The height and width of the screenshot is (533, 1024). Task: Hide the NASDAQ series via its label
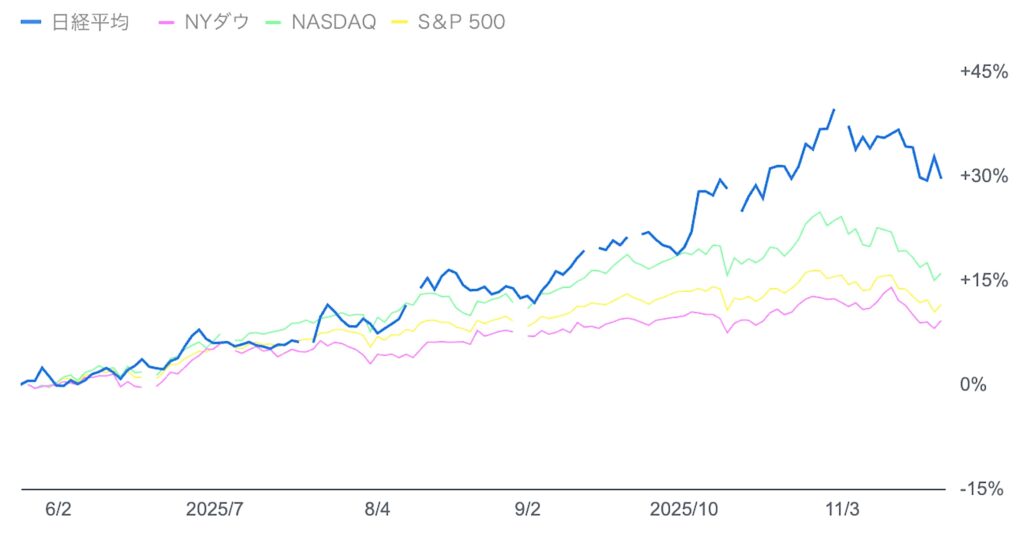[x=333, y=22]
